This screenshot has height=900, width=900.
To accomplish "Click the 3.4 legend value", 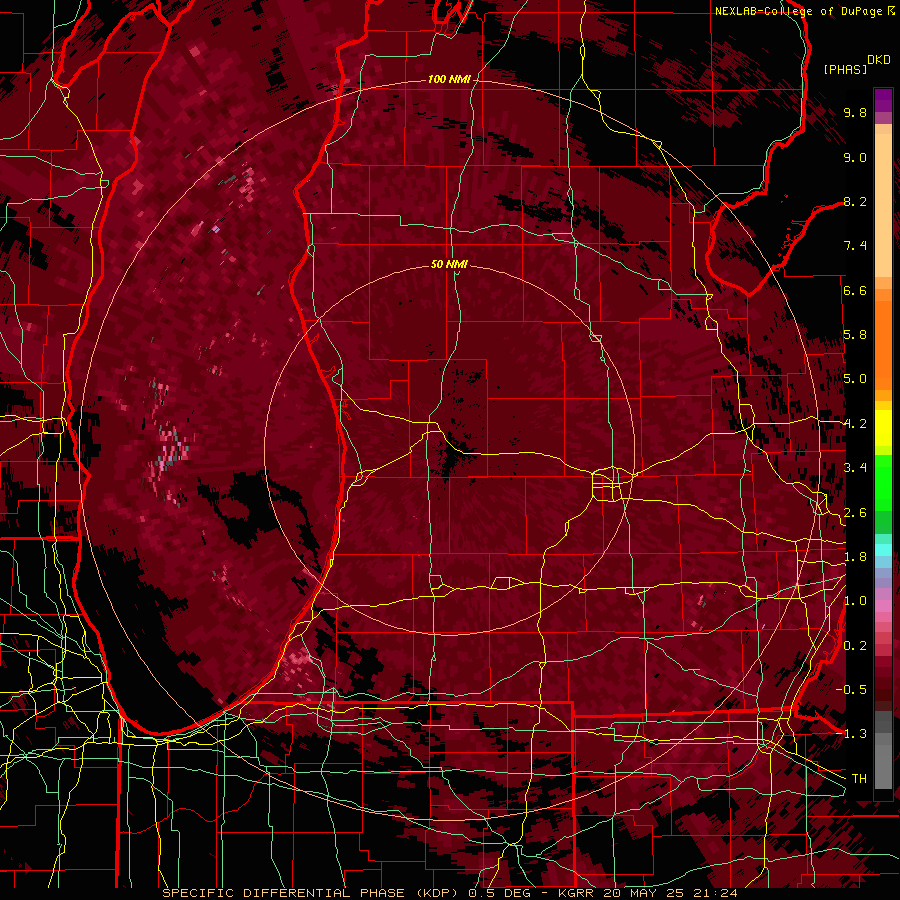I will click(x=855, y=468).
